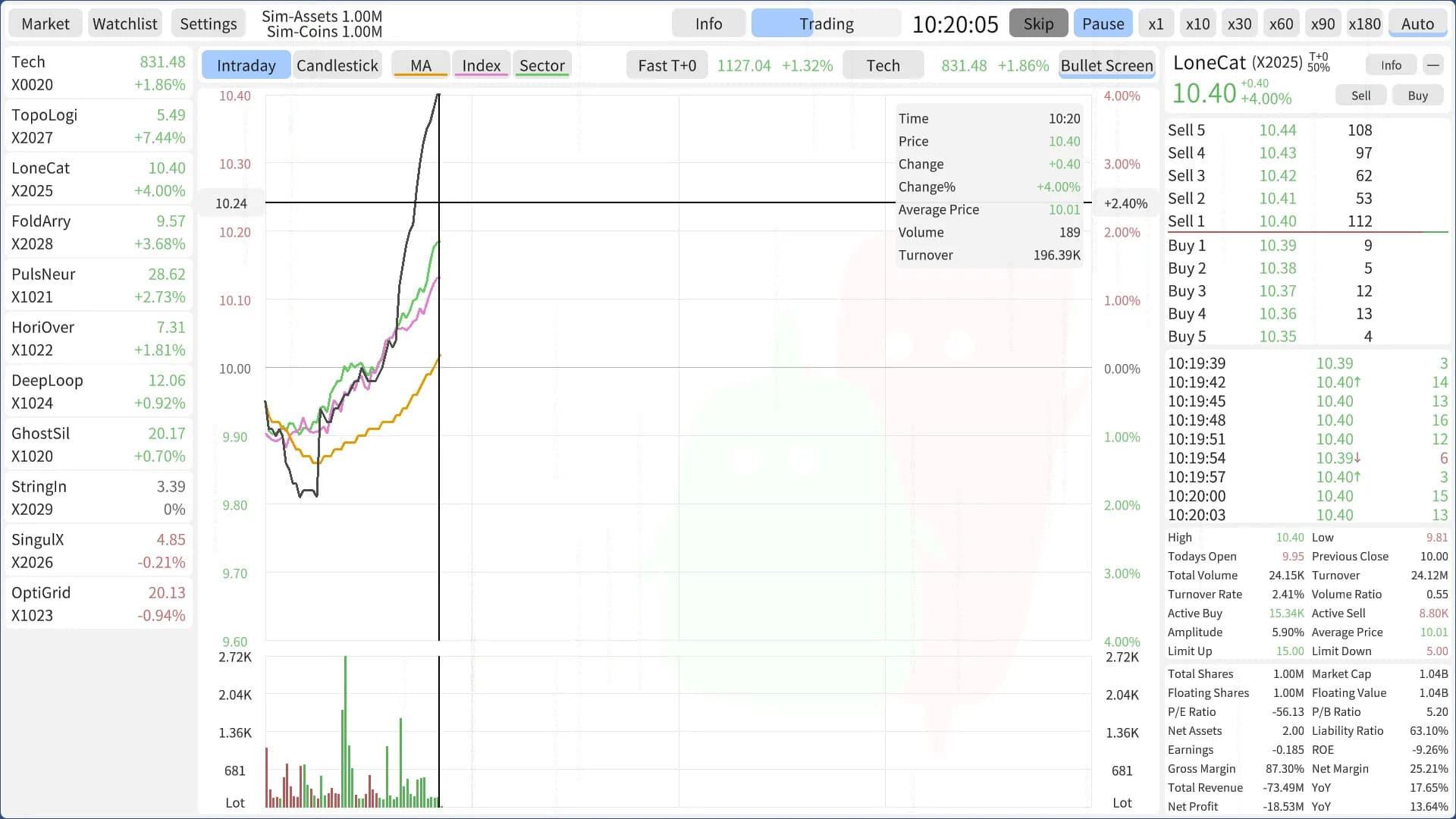Screen dimensions: 1456x819
Task: Toggle the Sector line overlay
Action: point(541,65)
